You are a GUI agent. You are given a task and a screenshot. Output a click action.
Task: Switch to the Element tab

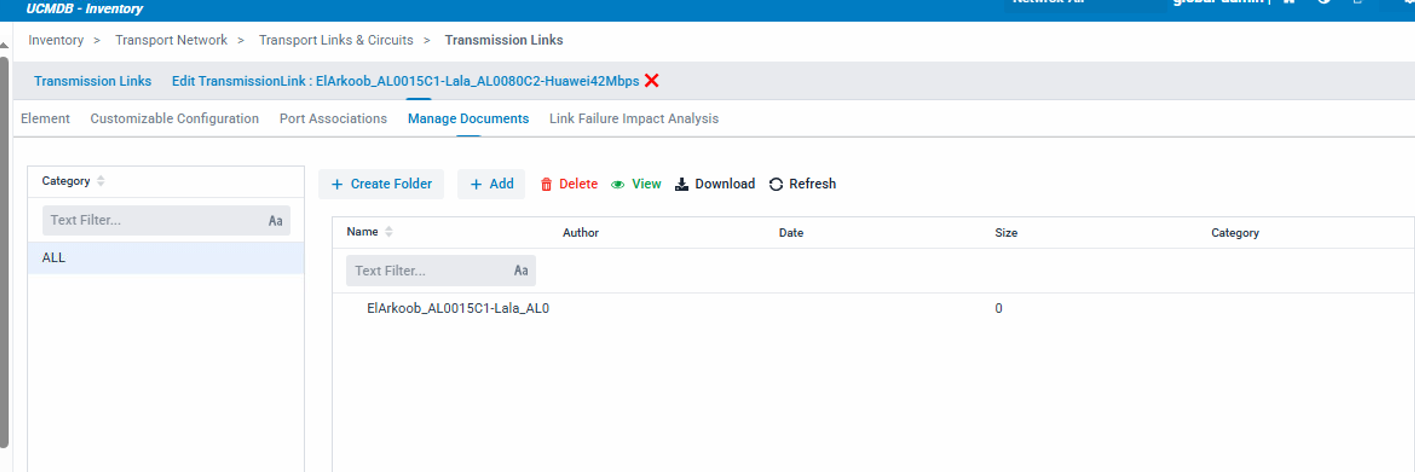tap(45, 118)
